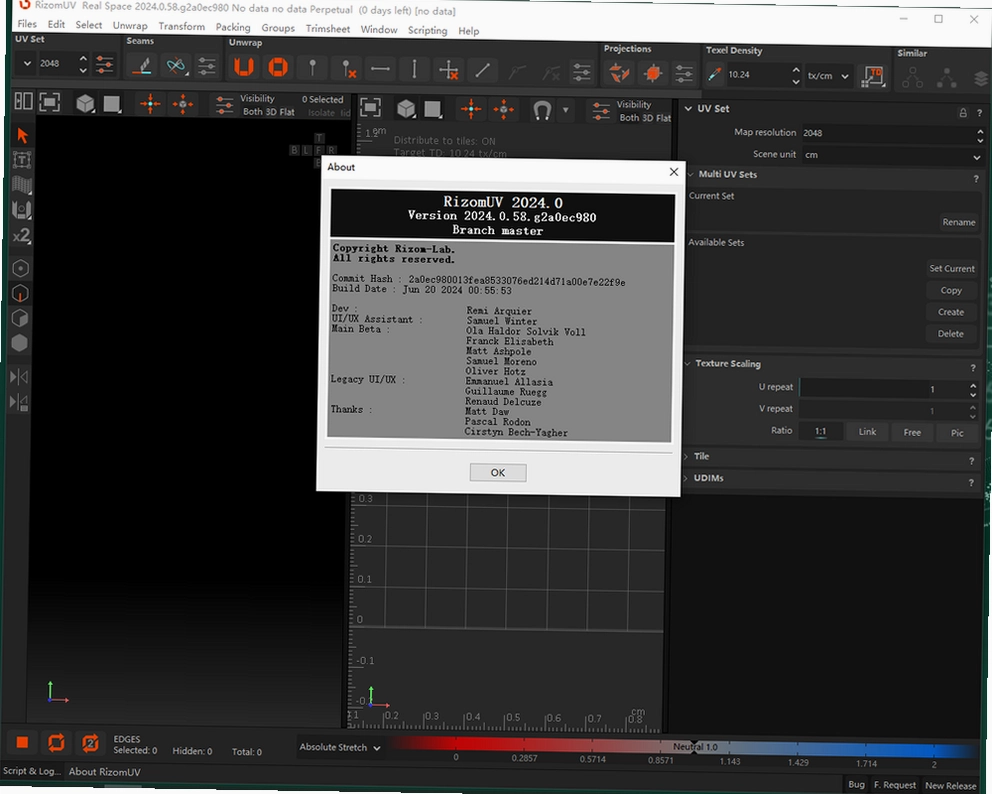Click the Create button
The height and width of the screenshot is (794, 992).
(951, 312)
